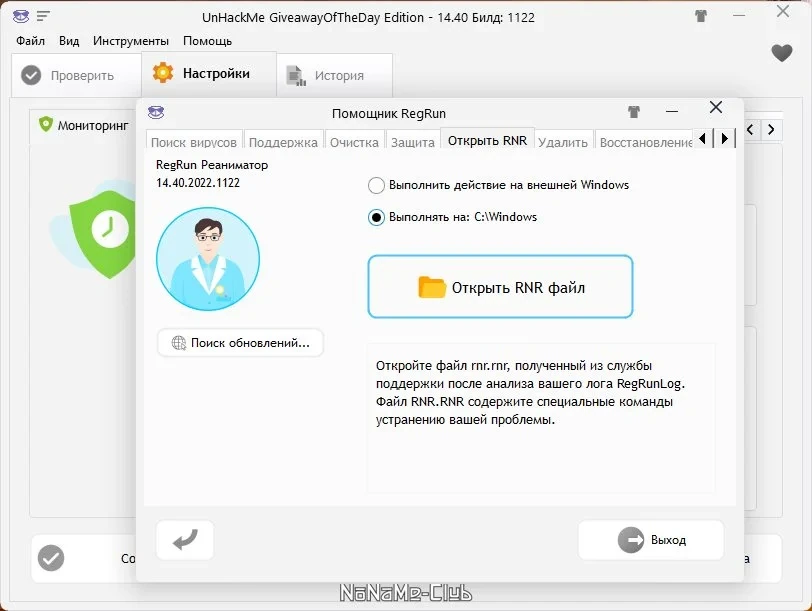Click the document icon on История tab
The height and width of the screenshot is (611, 812).
click(x=296, y=76)
